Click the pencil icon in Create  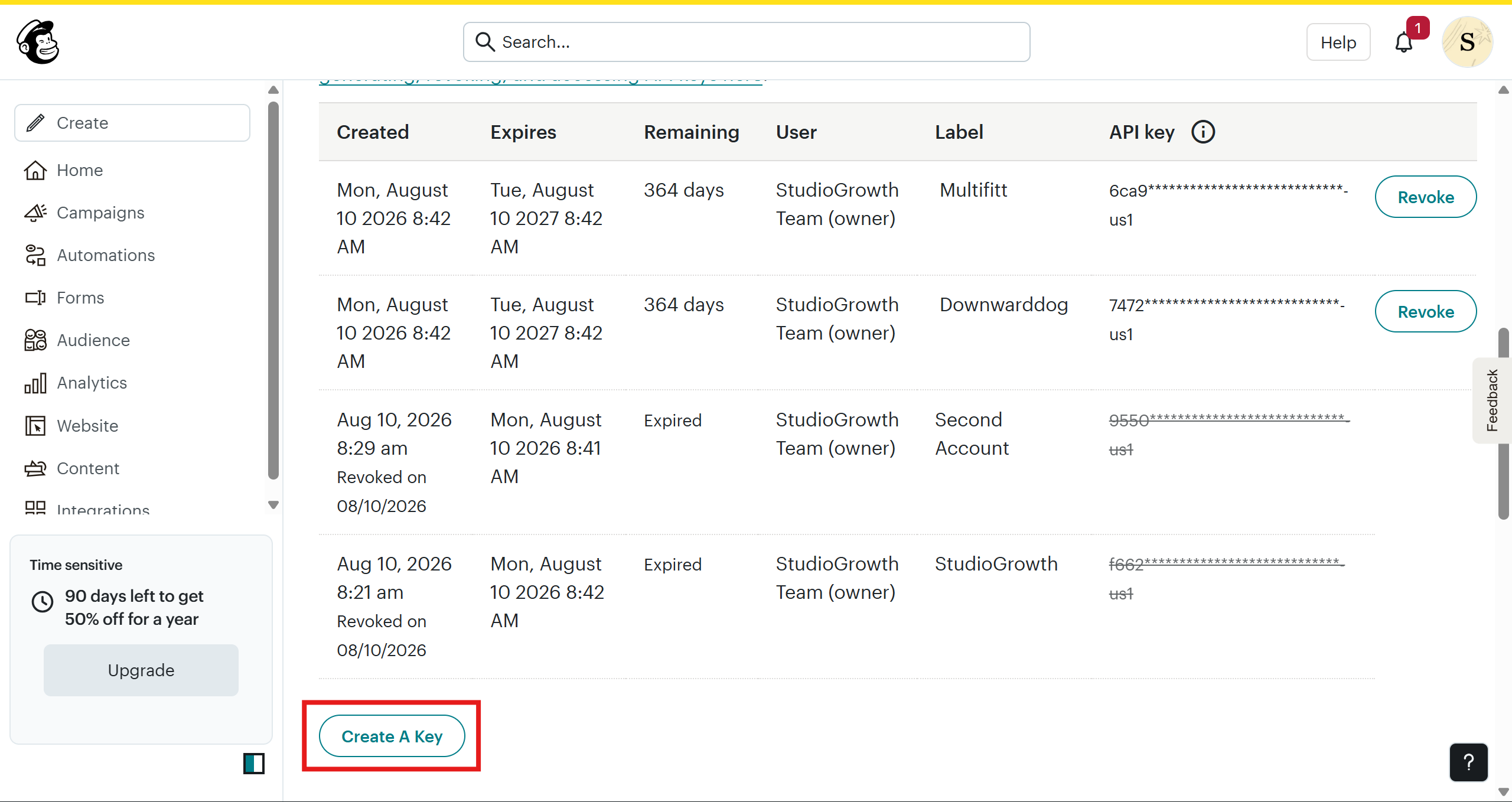[x=35, y=123]
